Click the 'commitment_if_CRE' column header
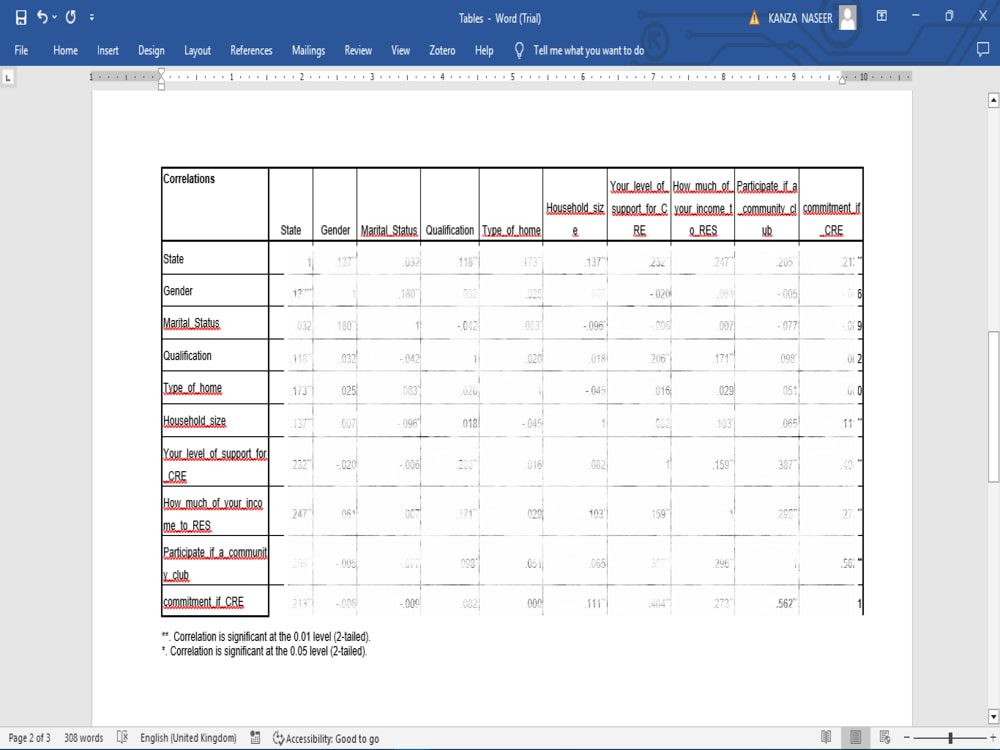The width and height of the screenshot is (1000, 750). click(x=831, y=219)
